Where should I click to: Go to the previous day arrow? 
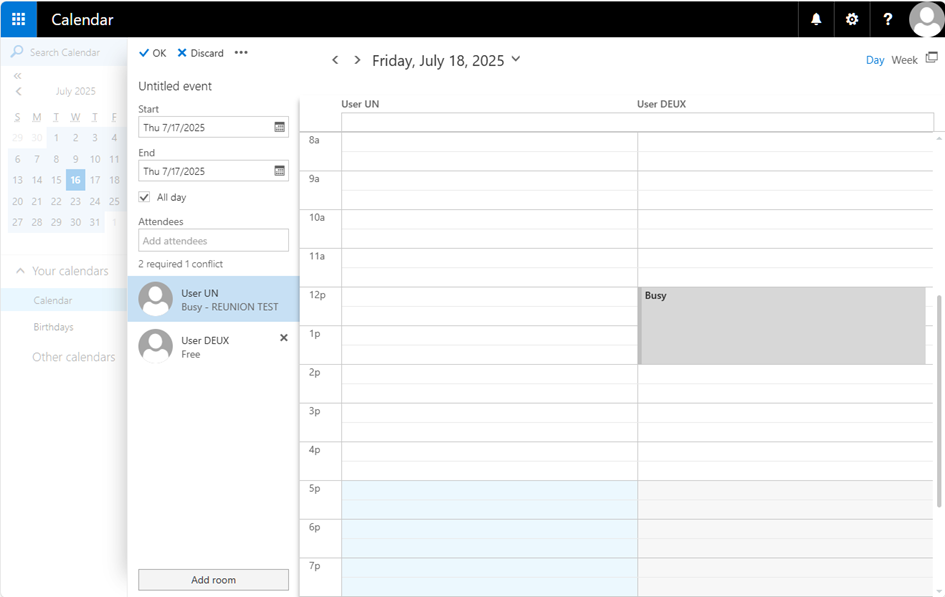(335, 60)
